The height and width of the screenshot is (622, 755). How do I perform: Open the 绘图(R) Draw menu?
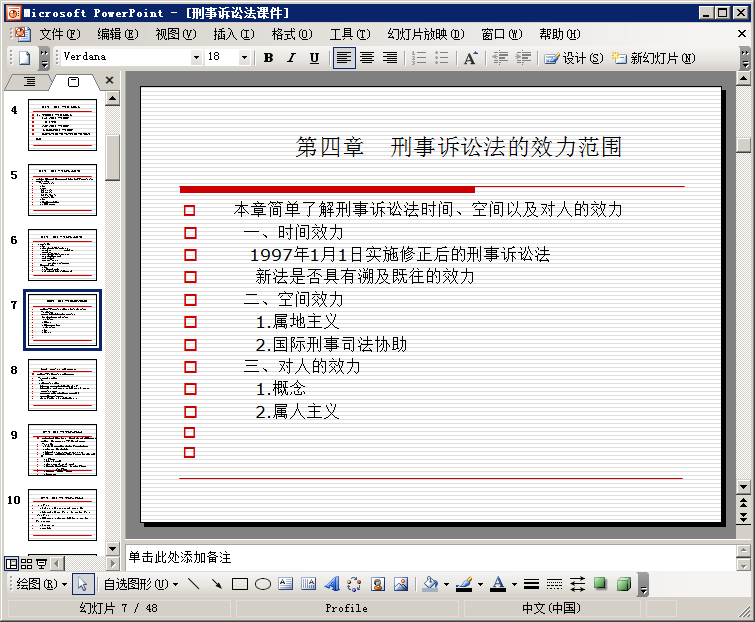41,584
